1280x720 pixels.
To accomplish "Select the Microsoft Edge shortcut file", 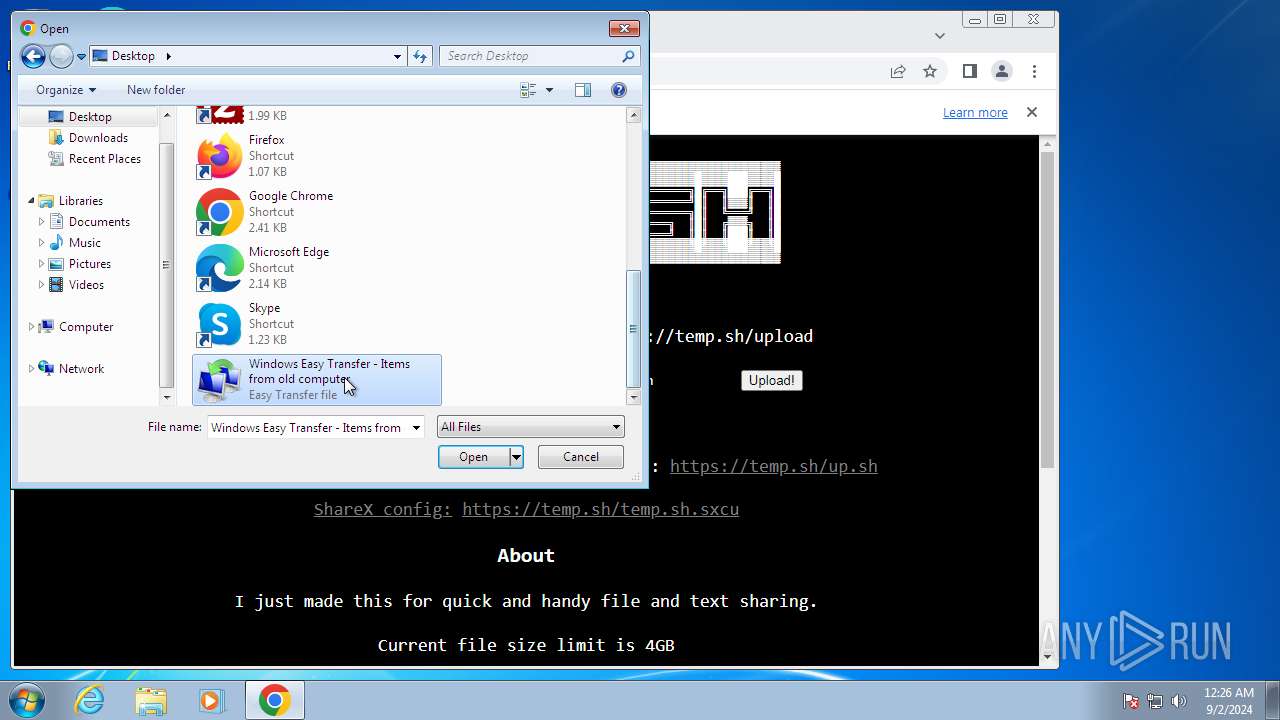I will click(x=316, y=268).
